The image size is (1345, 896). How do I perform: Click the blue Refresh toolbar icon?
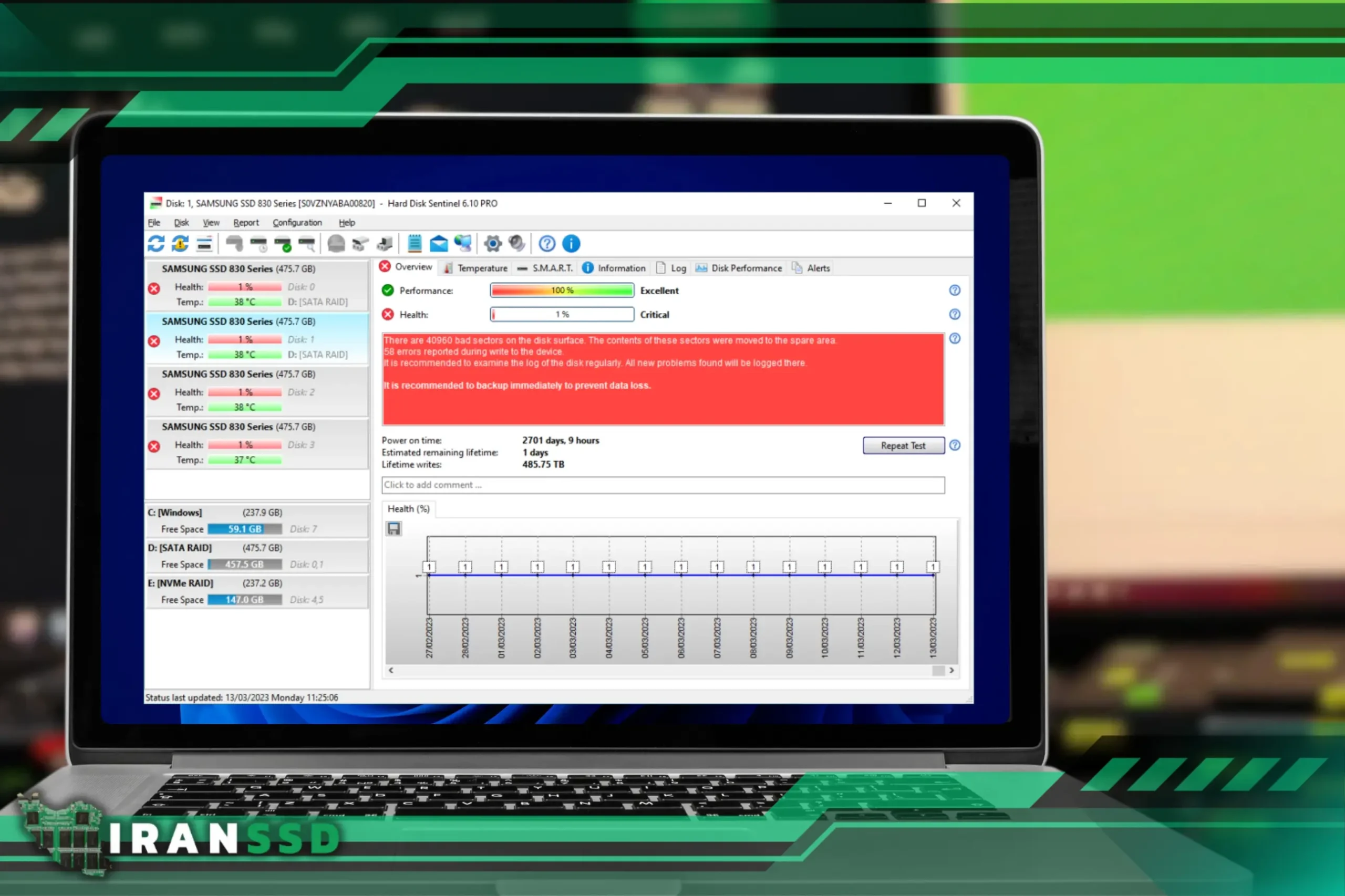click(x=156, y=244)
